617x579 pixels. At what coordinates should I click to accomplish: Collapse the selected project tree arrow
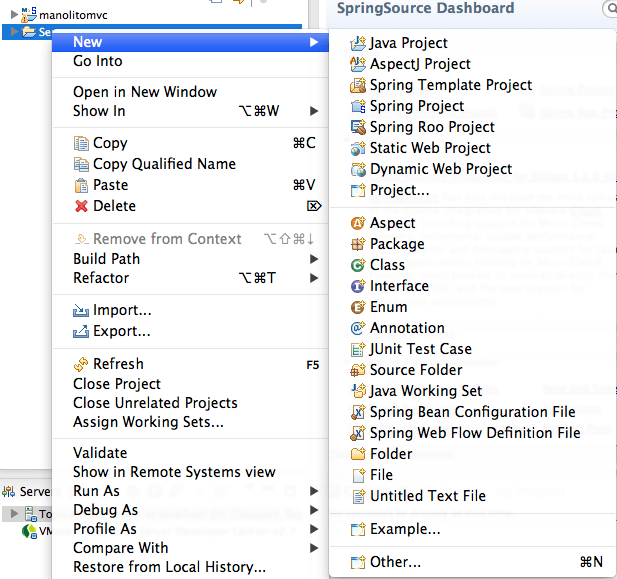click(x=14, y=31)
